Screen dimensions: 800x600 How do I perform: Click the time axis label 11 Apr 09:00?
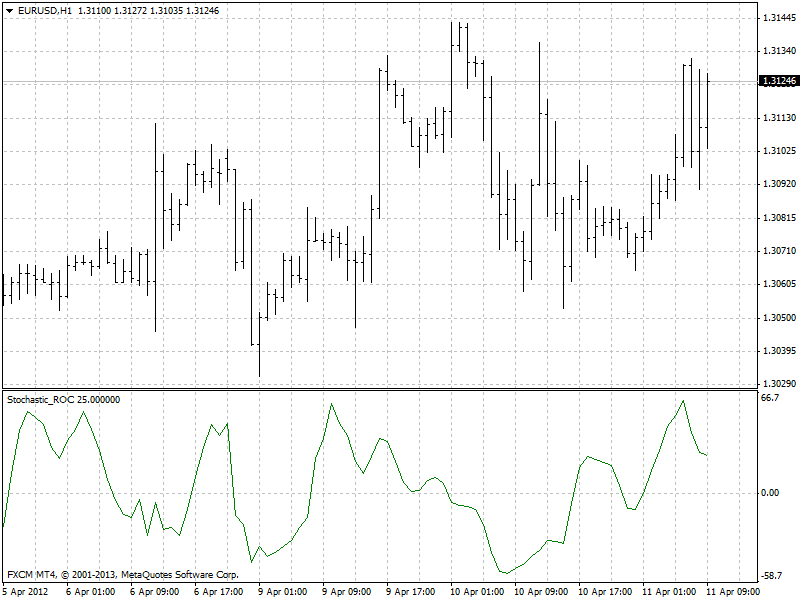[734, 592]
